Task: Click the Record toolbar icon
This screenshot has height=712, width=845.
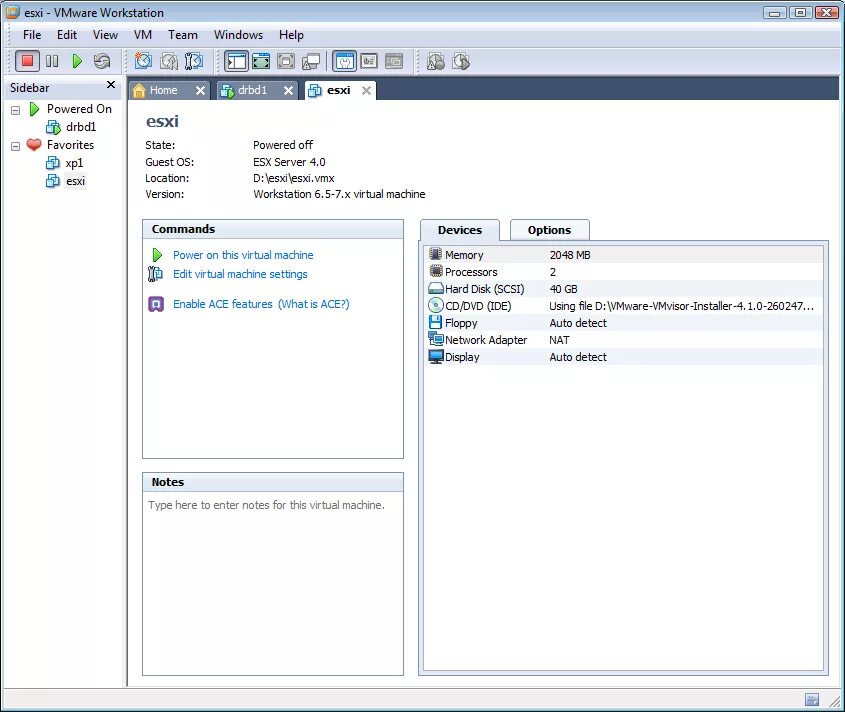Action: pyautogui.click(x=435, y=61)
